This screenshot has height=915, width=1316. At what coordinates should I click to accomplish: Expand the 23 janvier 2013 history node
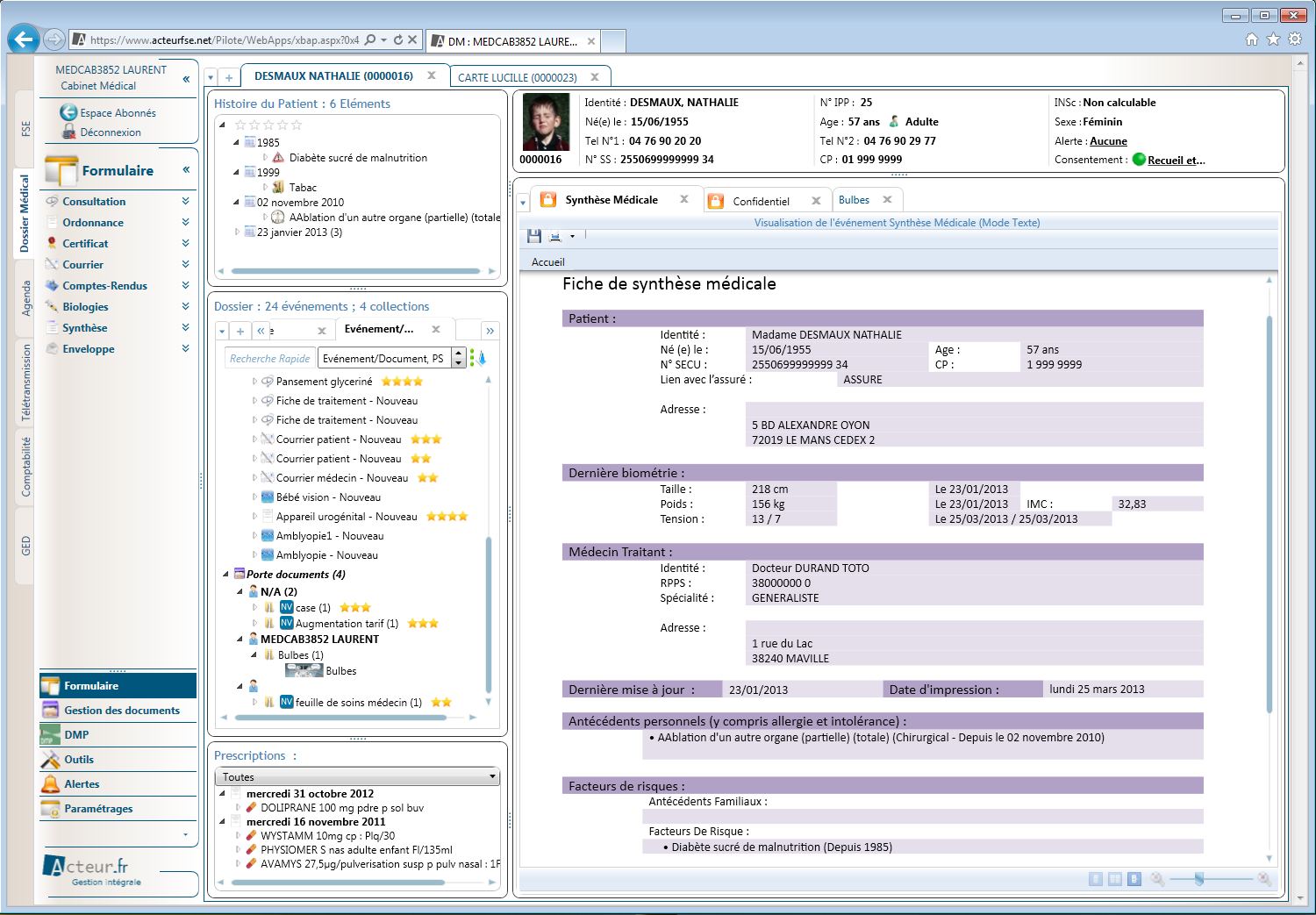(237, 232)
